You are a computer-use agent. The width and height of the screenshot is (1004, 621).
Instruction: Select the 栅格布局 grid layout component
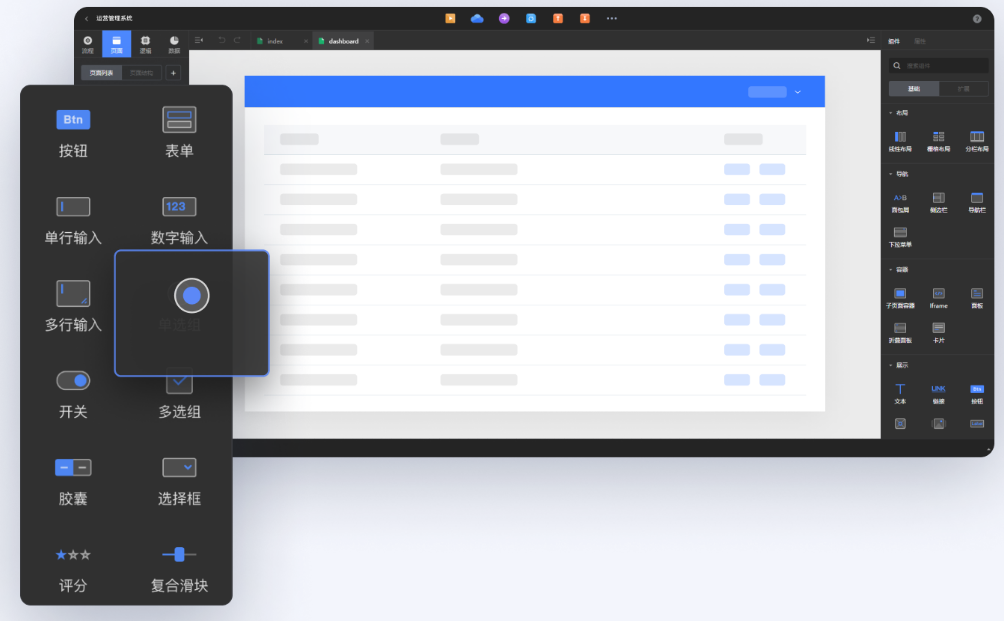[939, 141]
